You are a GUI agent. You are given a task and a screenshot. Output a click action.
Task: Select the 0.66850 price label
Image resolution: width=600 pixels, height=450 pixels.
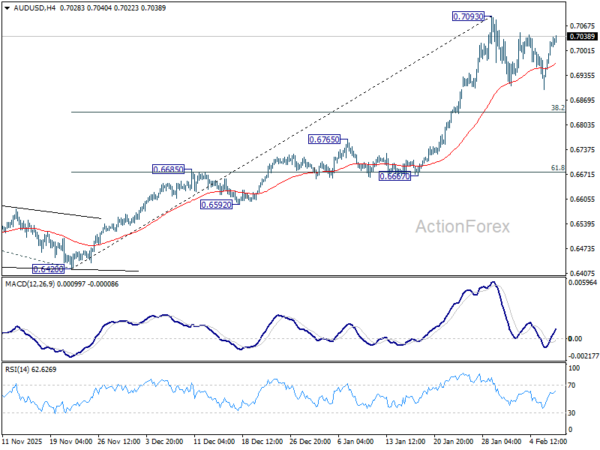click(168, 169)
